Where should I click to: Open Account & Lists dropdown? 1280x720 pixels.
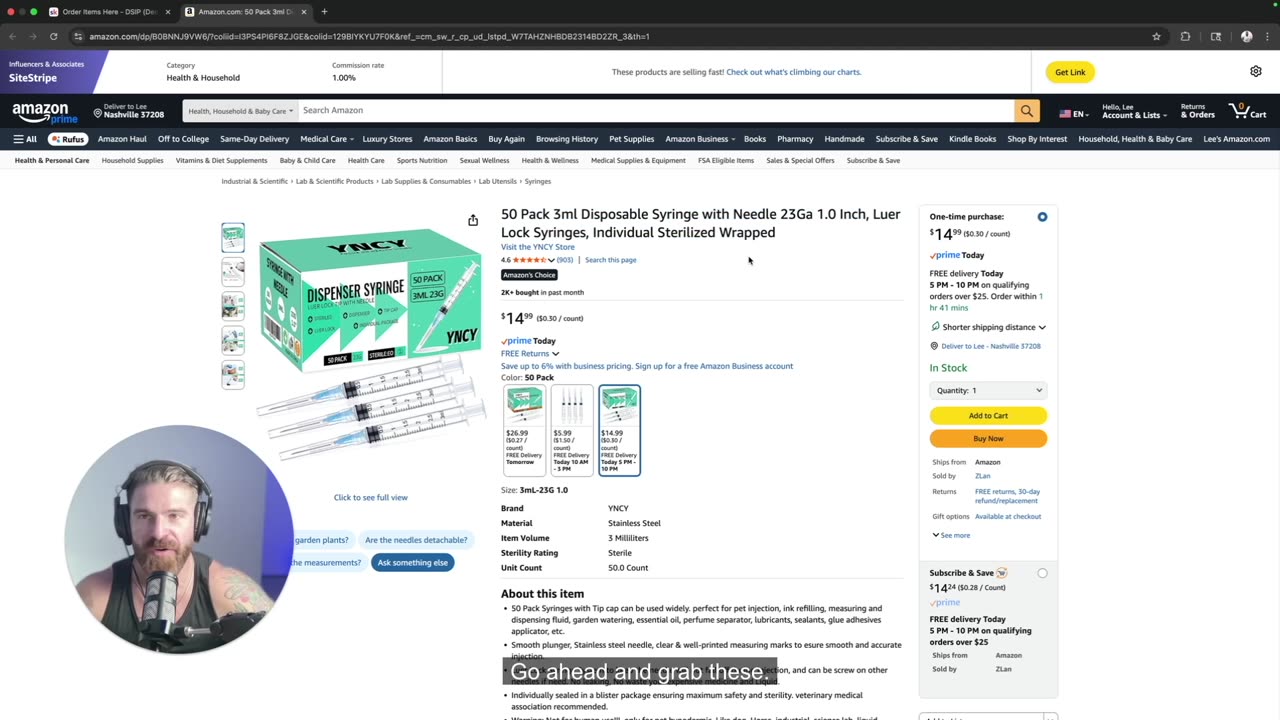[1134, 111]
